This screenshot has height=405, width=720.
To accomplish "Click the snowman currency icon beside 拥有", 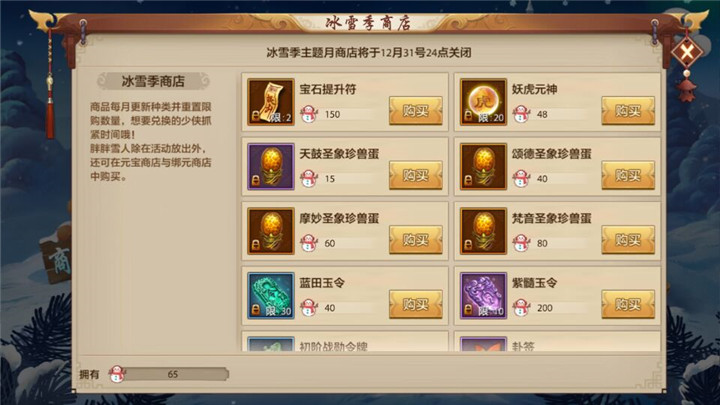I will [x=117, y=374].
